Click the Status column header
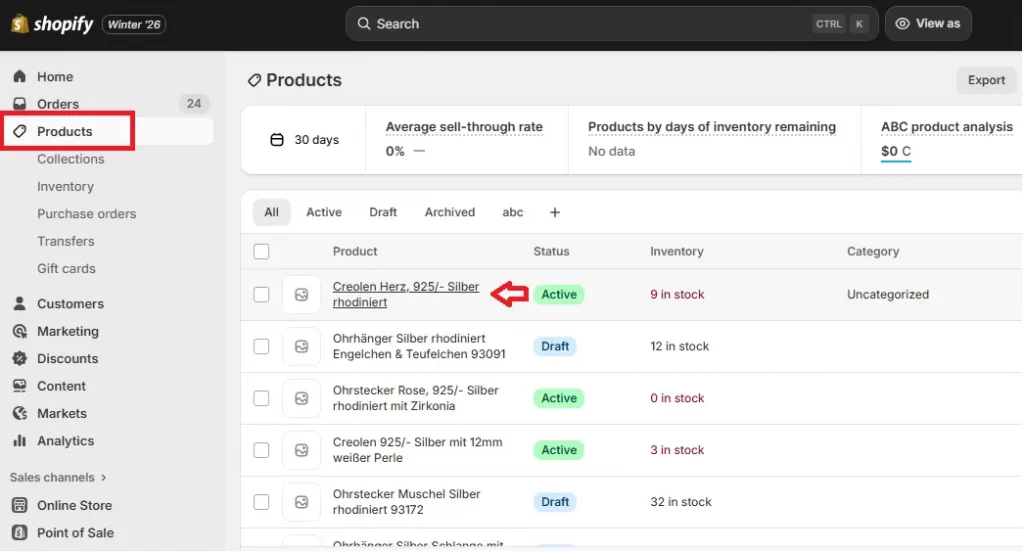Image resolution: width=1024 pixels, height=552 pixels. click(x=551, y=252)
